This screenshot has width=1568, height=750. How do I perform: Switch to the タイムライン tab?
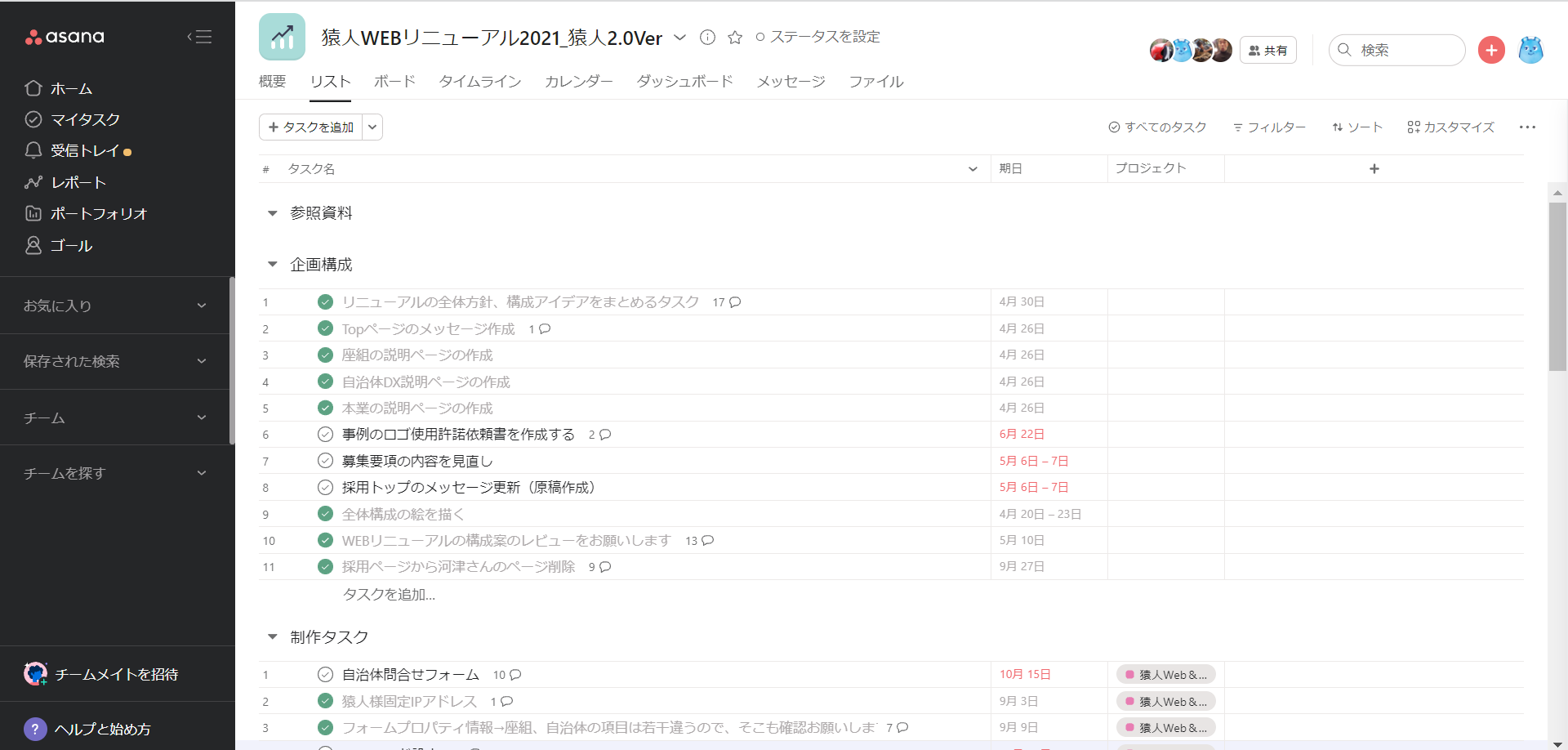coord(479,82)
